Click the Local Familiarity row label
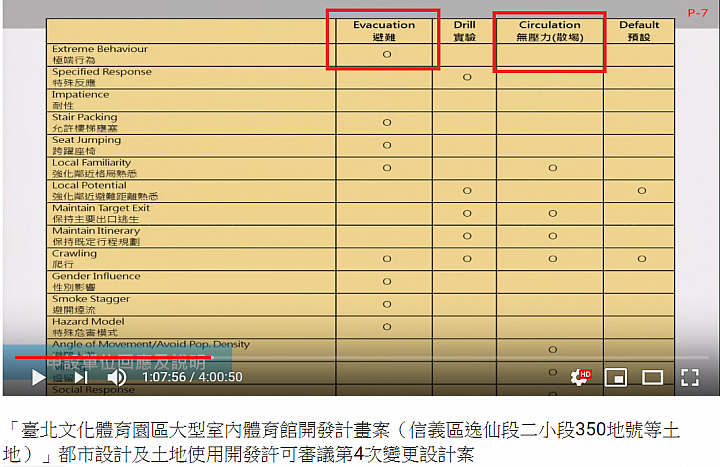720x467 pixels. [94, 168]
